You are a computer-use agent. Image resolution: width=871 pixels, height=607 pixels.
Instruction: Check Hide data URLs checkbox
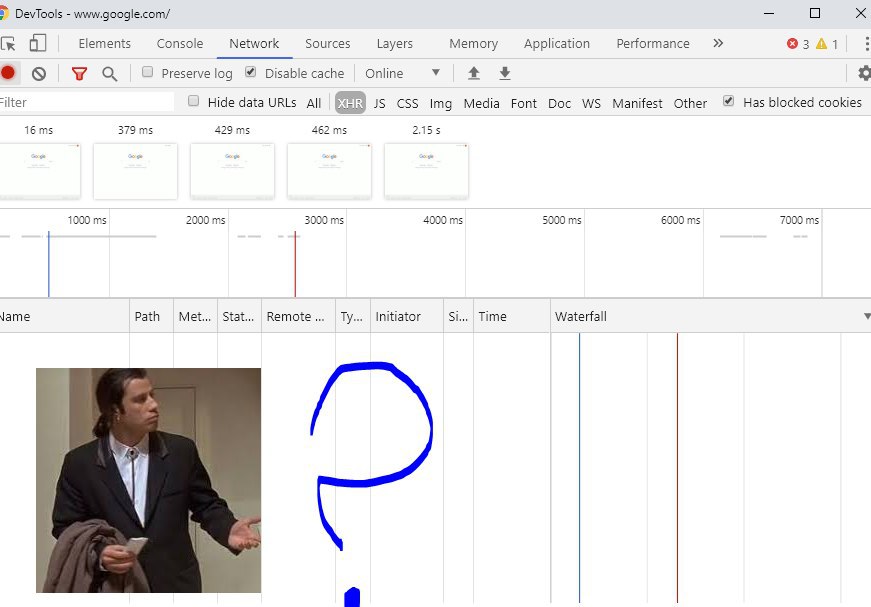[x=193, y=101]
